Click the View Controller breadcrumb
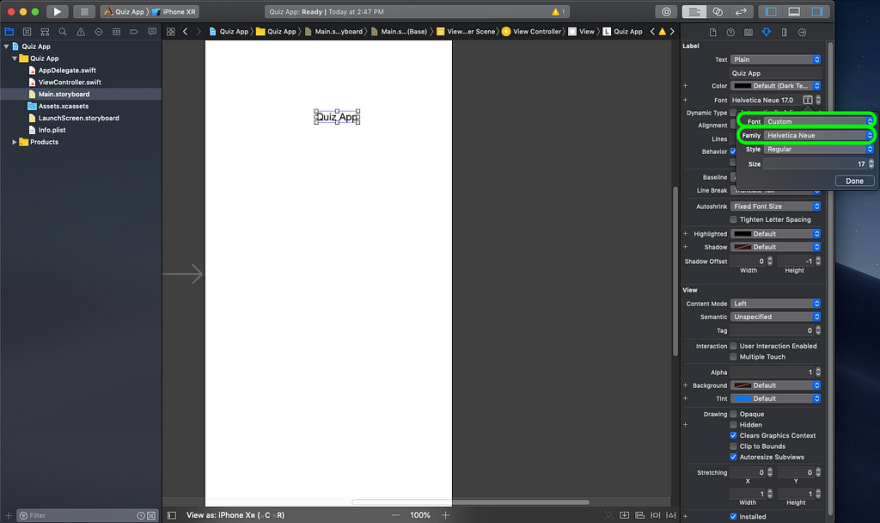Image resolution: width=880 pixels, height=523 pixels. click(531, 31)
